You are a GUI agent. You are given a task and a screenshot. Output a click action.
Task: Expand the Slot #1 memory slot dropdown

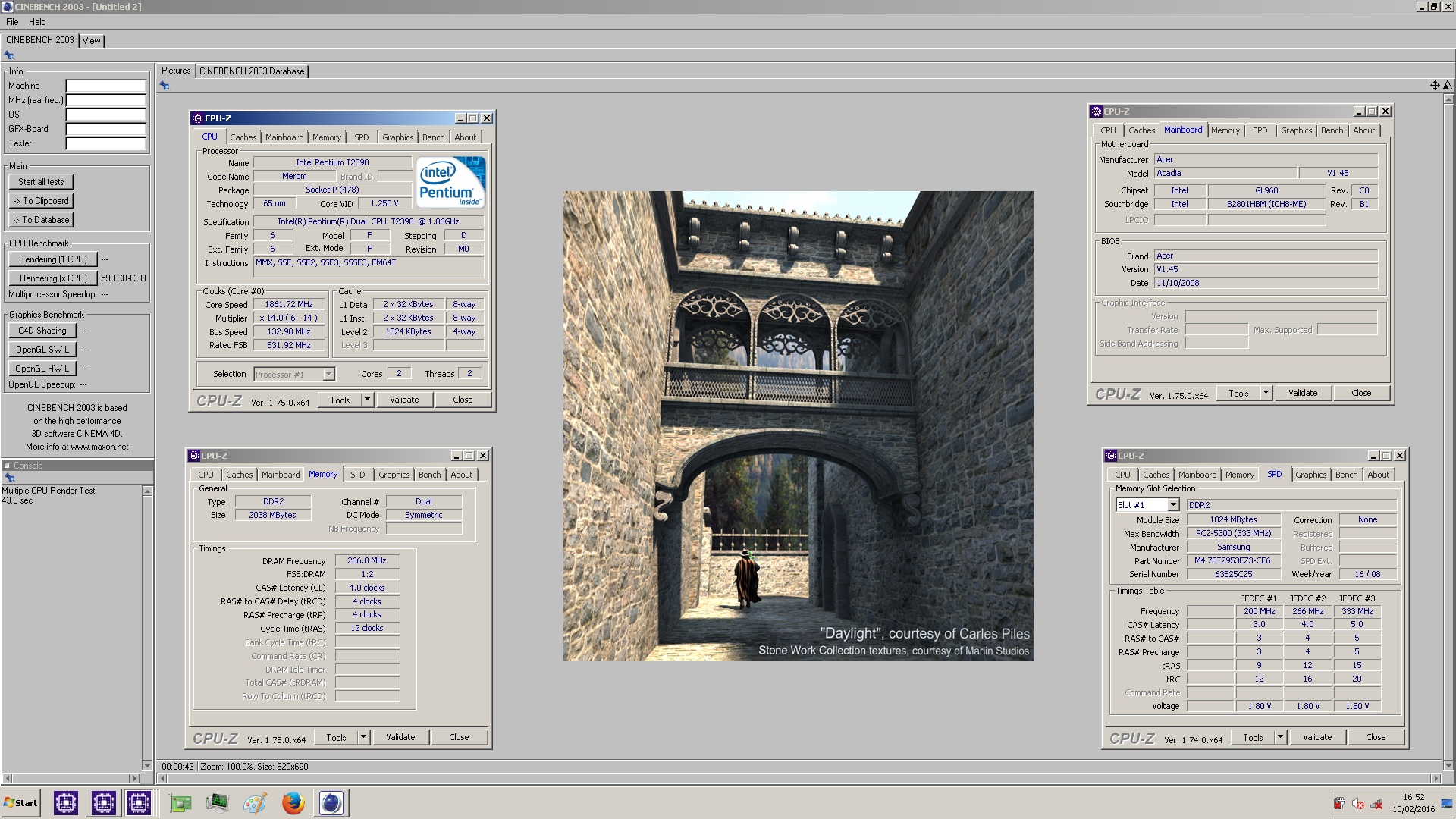pos(1173,505)
